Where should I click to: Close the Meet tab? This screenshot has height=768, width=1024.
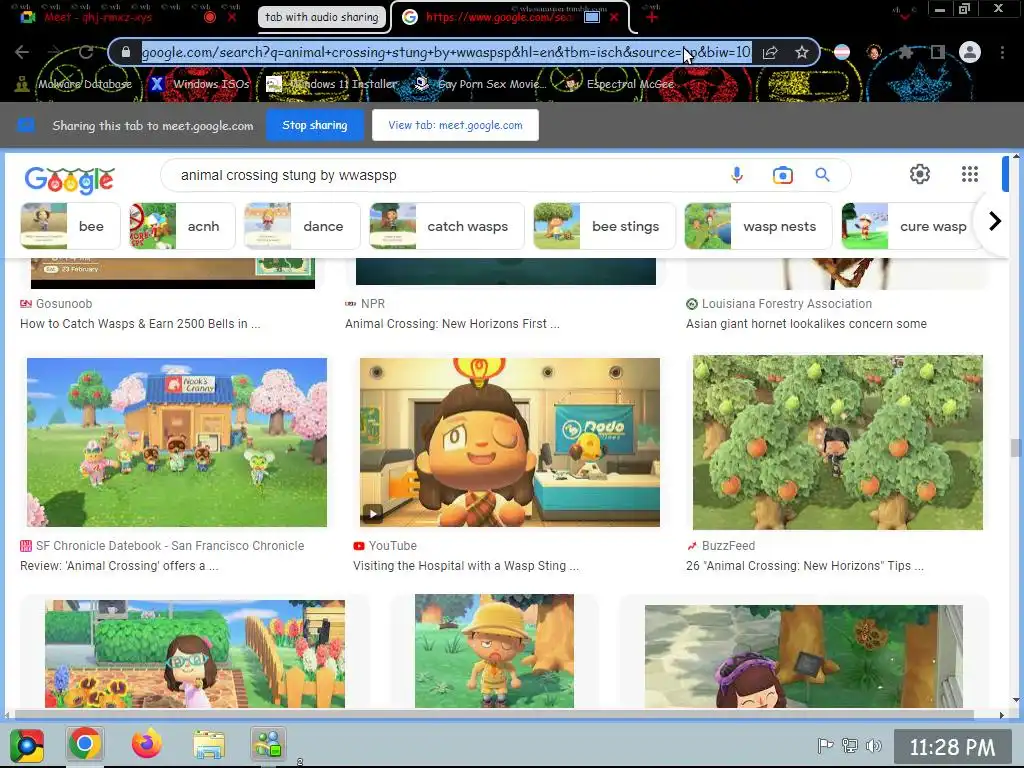coord(232,17)
